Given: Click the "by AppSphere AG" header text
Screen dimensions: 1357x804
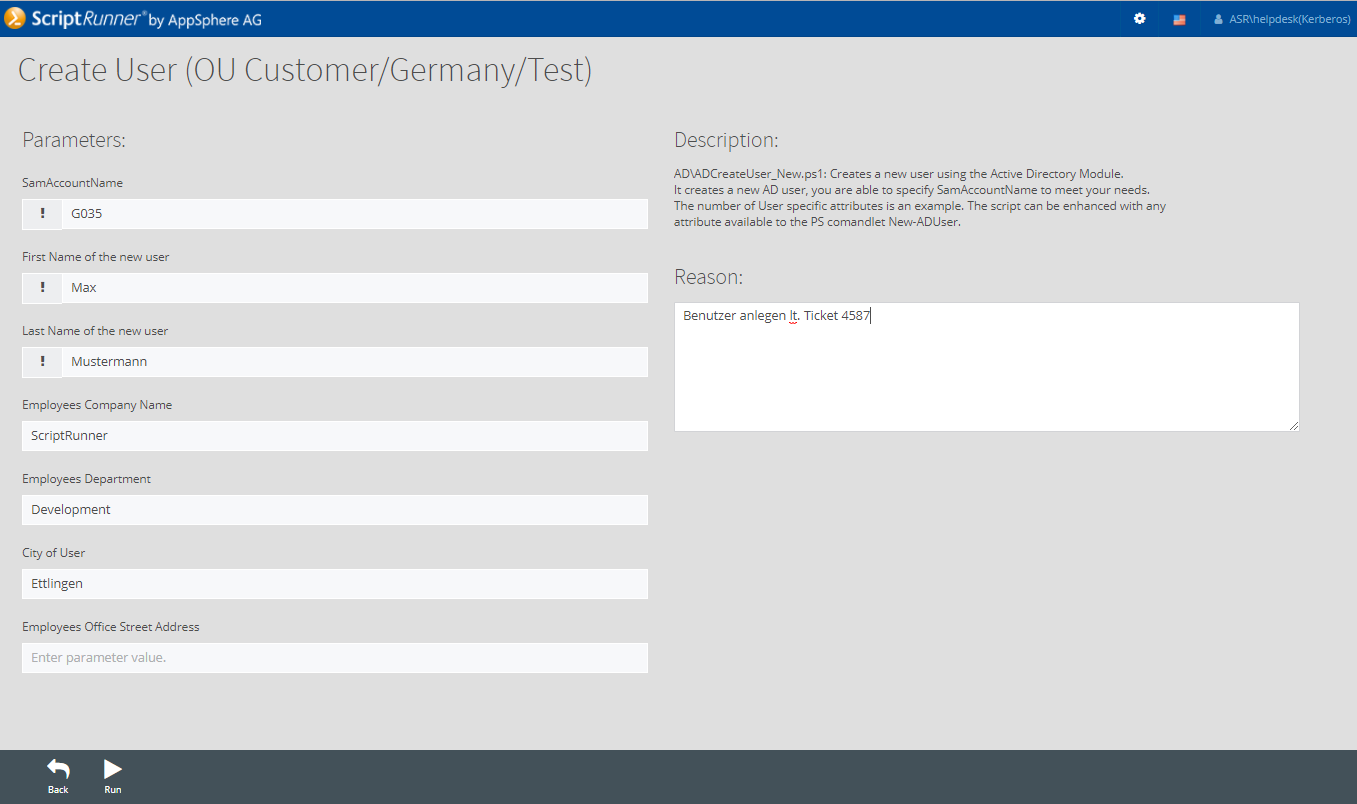Looking at the screenshot, I should coord(205,20).
